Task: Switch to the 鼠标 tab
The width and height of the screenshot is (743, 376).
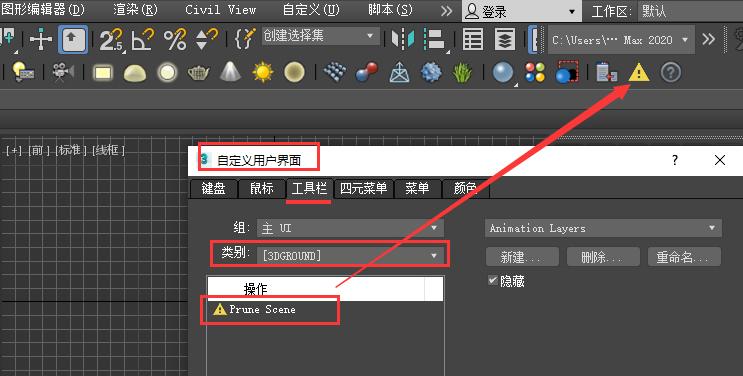Action: [x=262, y=189]
